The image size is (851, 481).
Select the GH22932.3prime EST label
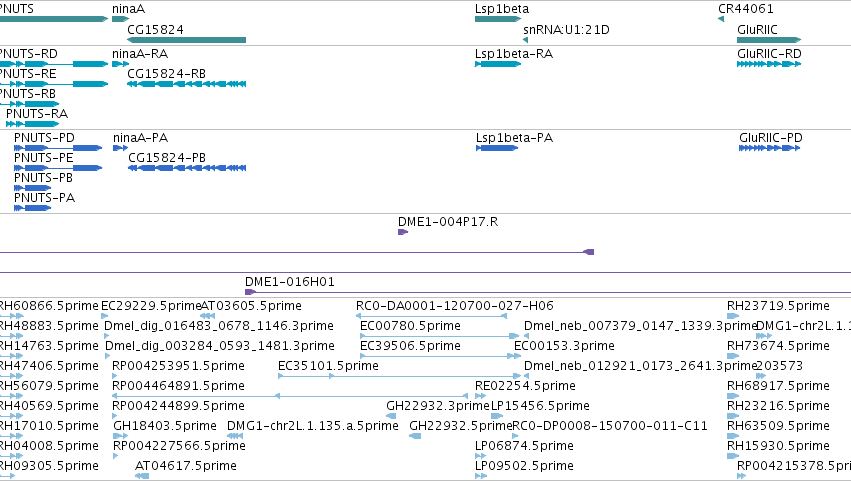point(438,407)
